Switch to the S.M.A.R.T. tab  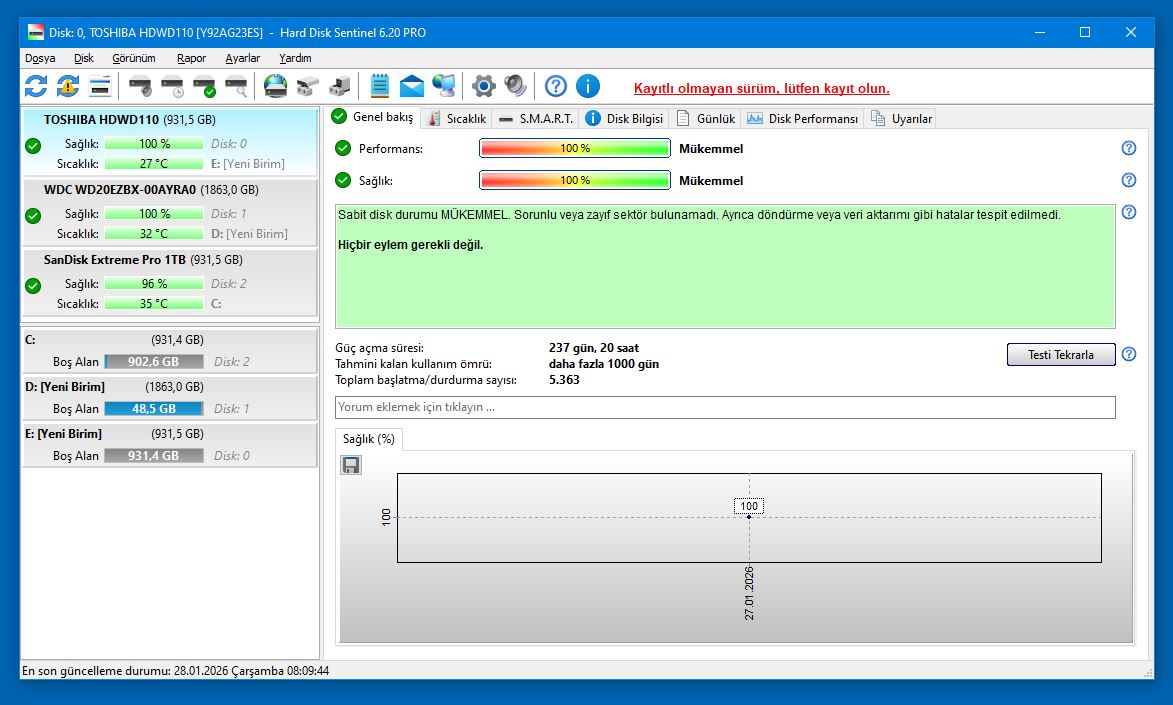click(537, 118)
